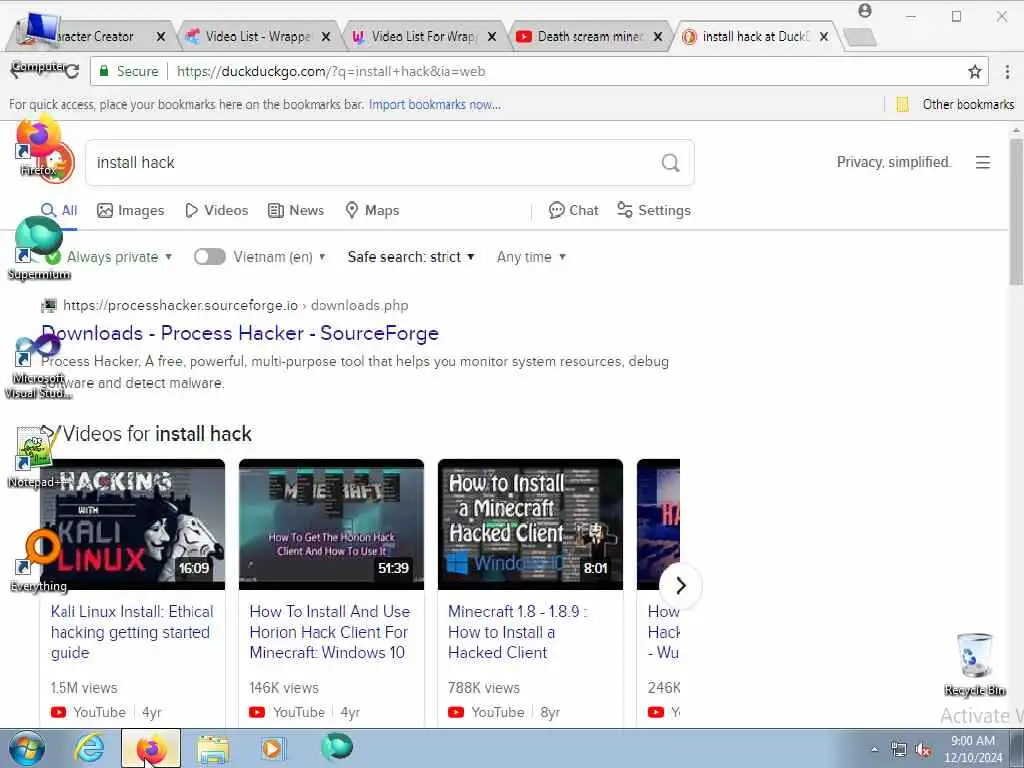The image size is (1024, 768).
Task: Switch to the Video List For Wrapper tab
Action: (424, 37)
